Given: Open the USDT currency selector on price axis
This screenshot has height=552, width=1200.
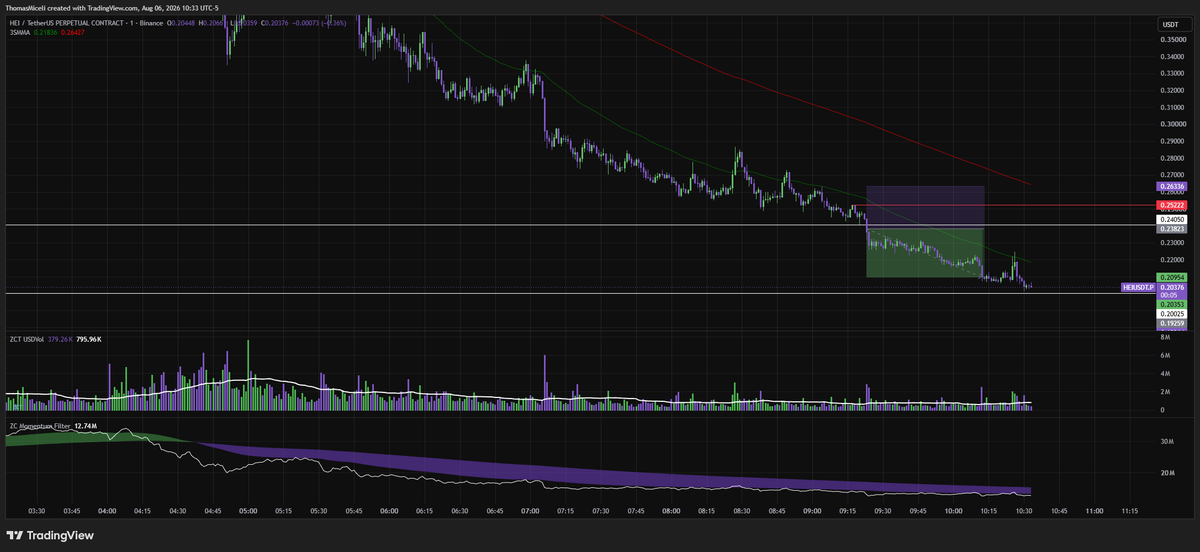Looking at the screenshot, I should pos(1169,24).
